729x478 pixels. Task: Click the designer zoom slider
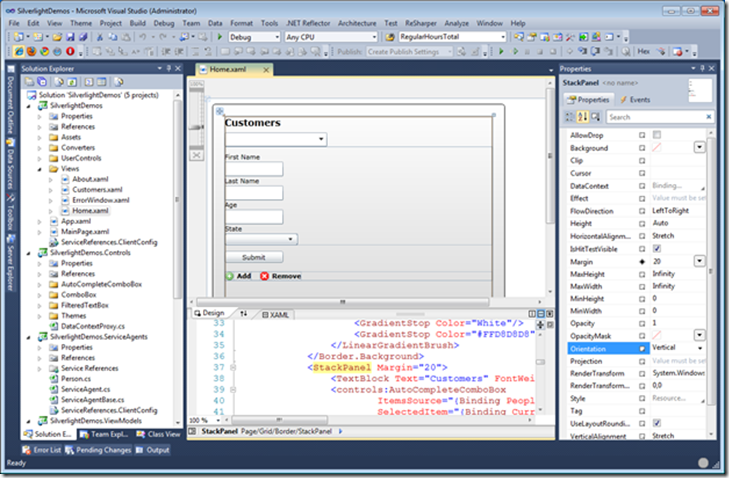coord(197,127)
